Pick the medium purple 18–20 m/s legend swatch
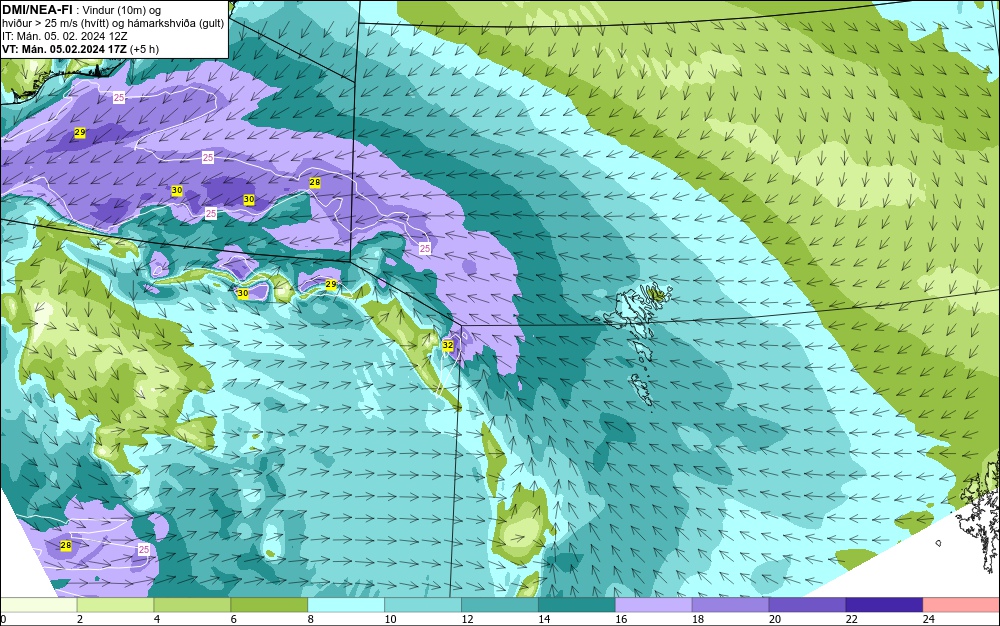The image size is (1000, 626). 730,605
